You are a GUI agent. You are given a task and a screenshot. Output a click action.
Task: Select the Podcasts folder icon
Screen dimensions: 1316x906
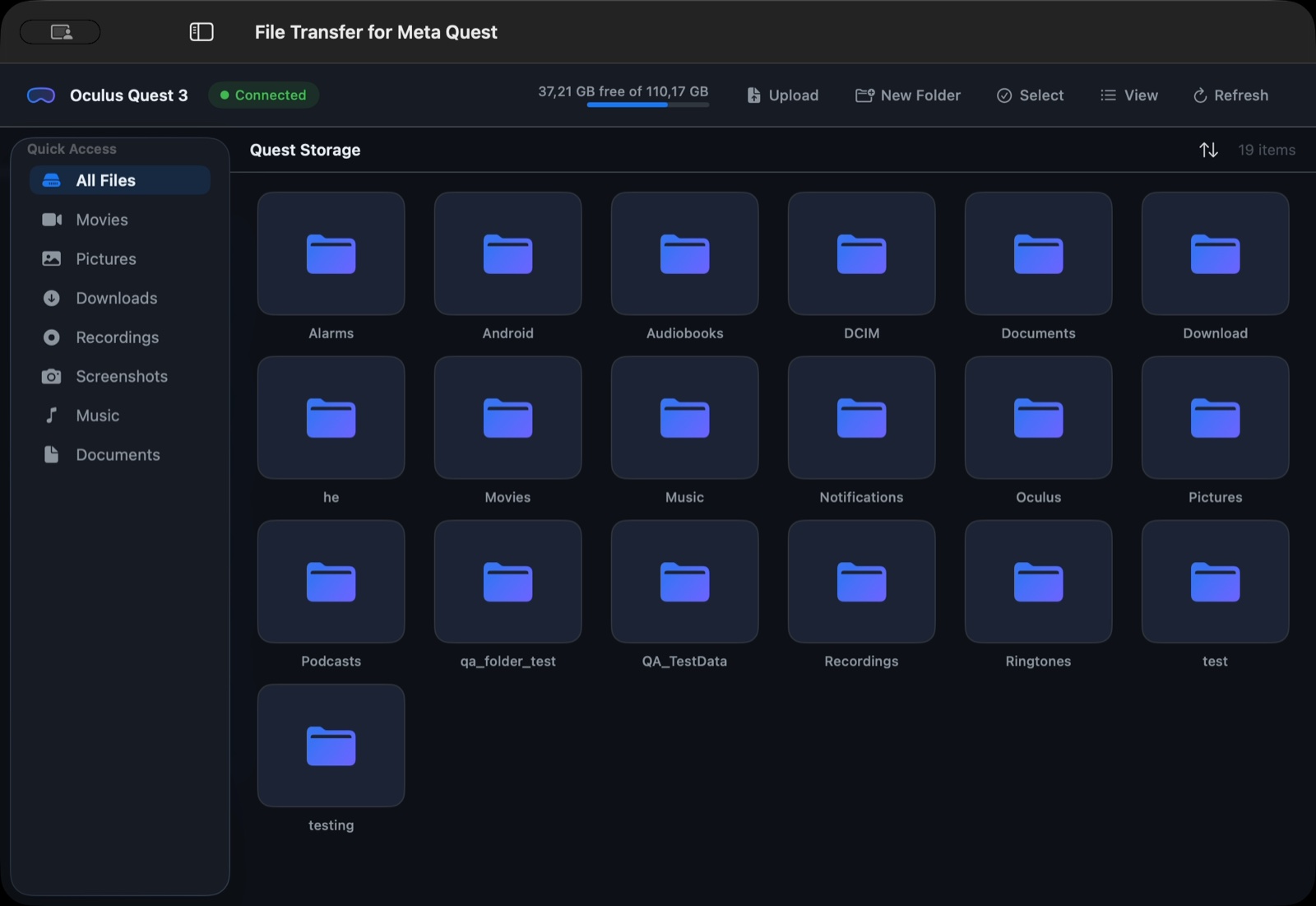[x=331, y=581]
